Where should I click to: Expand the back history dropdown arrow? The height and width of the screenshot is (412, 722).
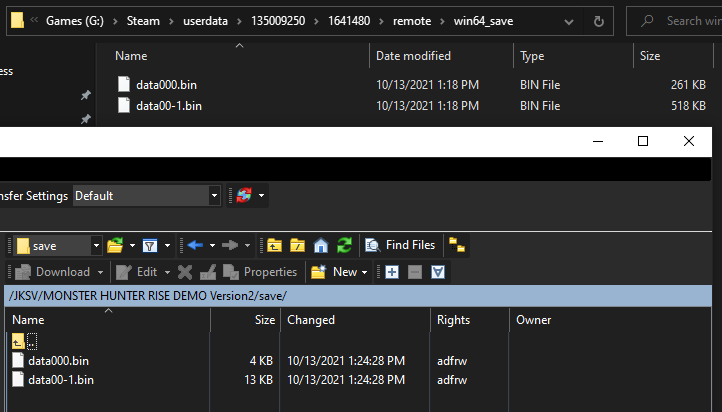(212, 245)
